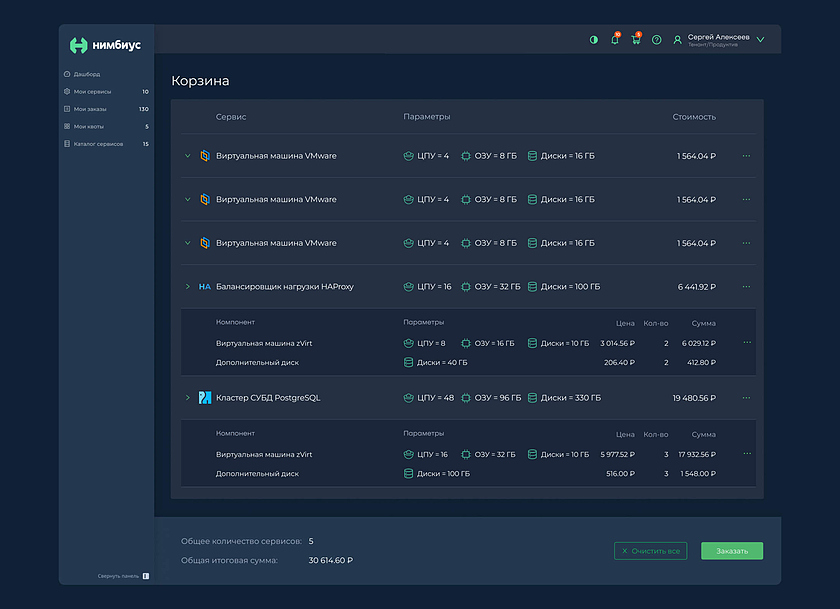840x609 pixels.
Task: Toggle the dark/light theme icon
Action: point(594,40)
